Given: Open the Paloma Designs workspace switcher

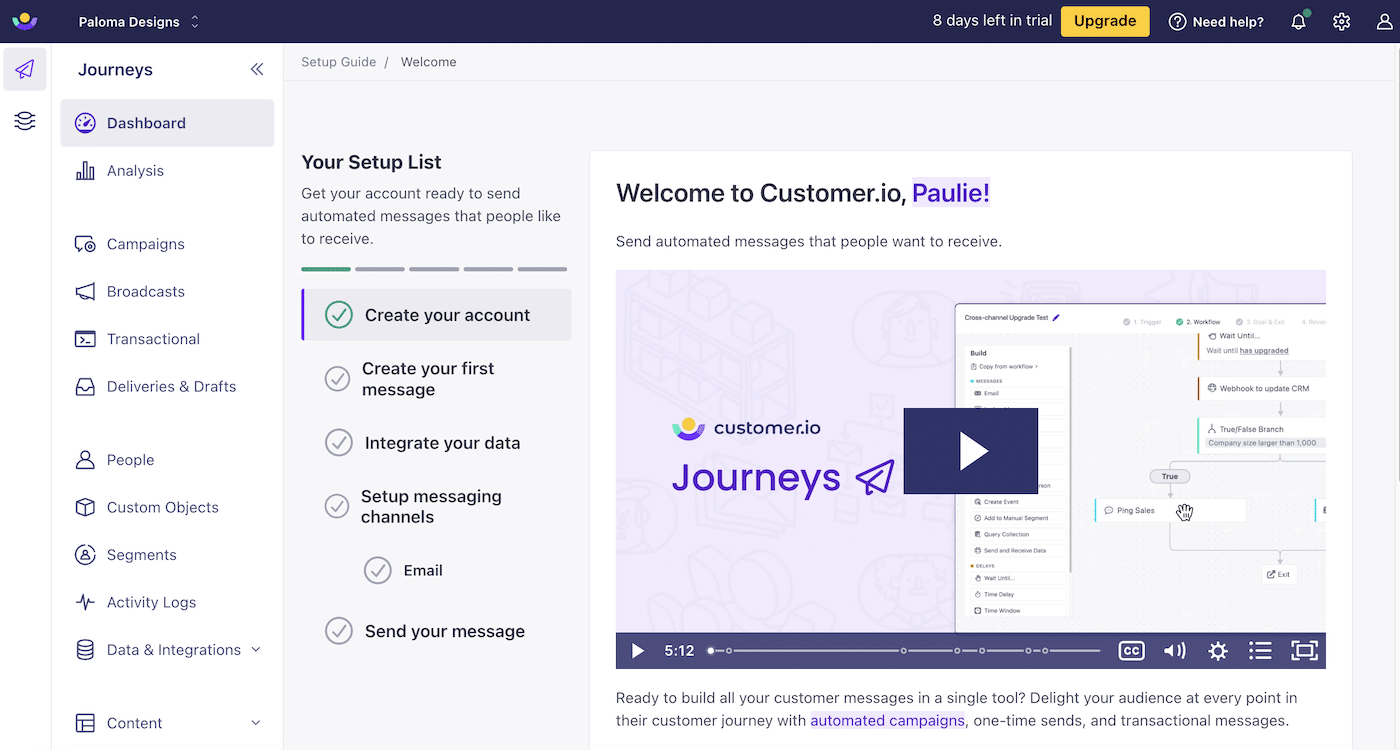Looking at the screenshot, I should tap(139, 22).
